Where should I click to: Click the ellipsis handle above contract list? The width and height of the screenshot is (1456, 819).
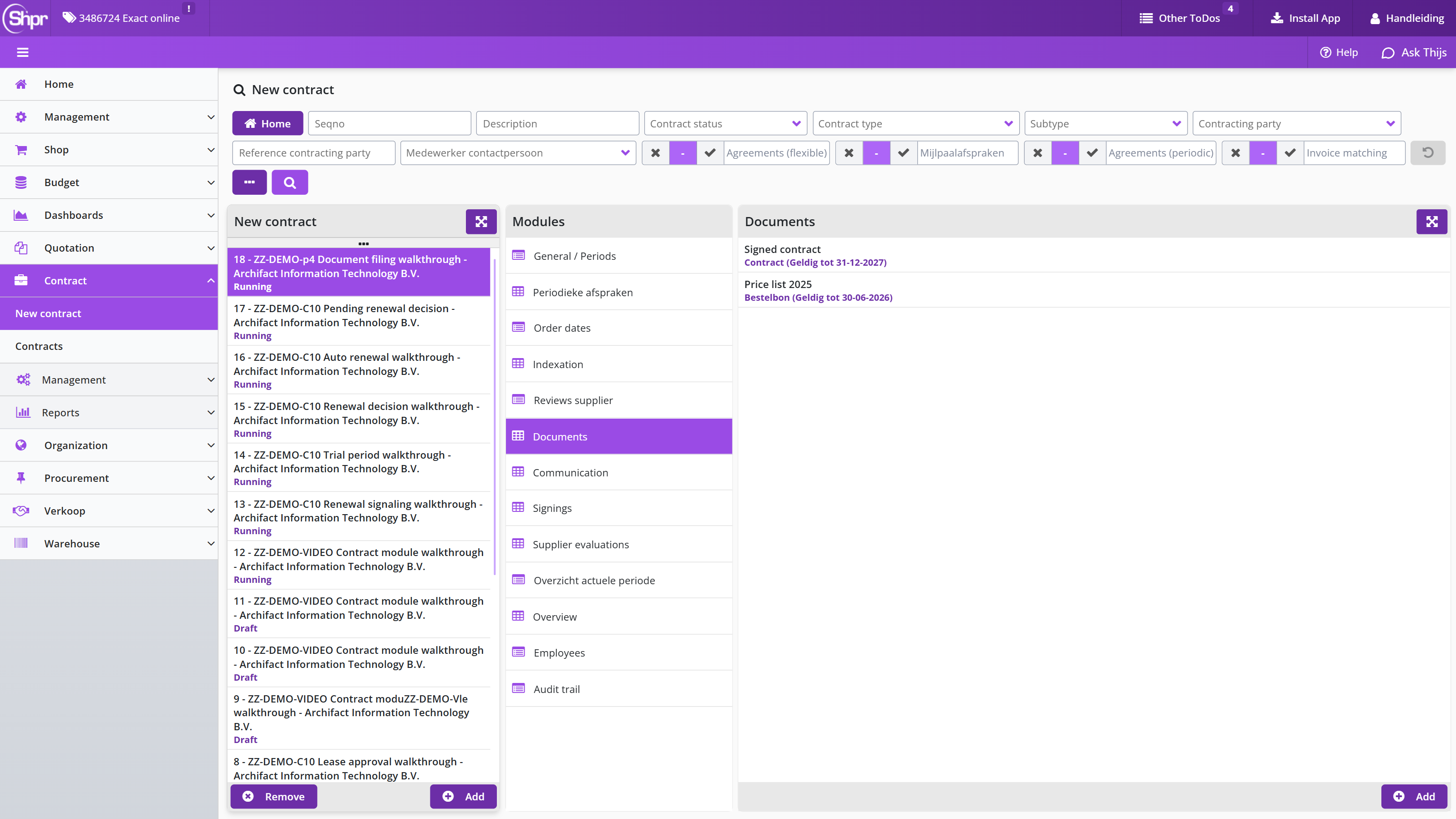click(x=364, y=243)
